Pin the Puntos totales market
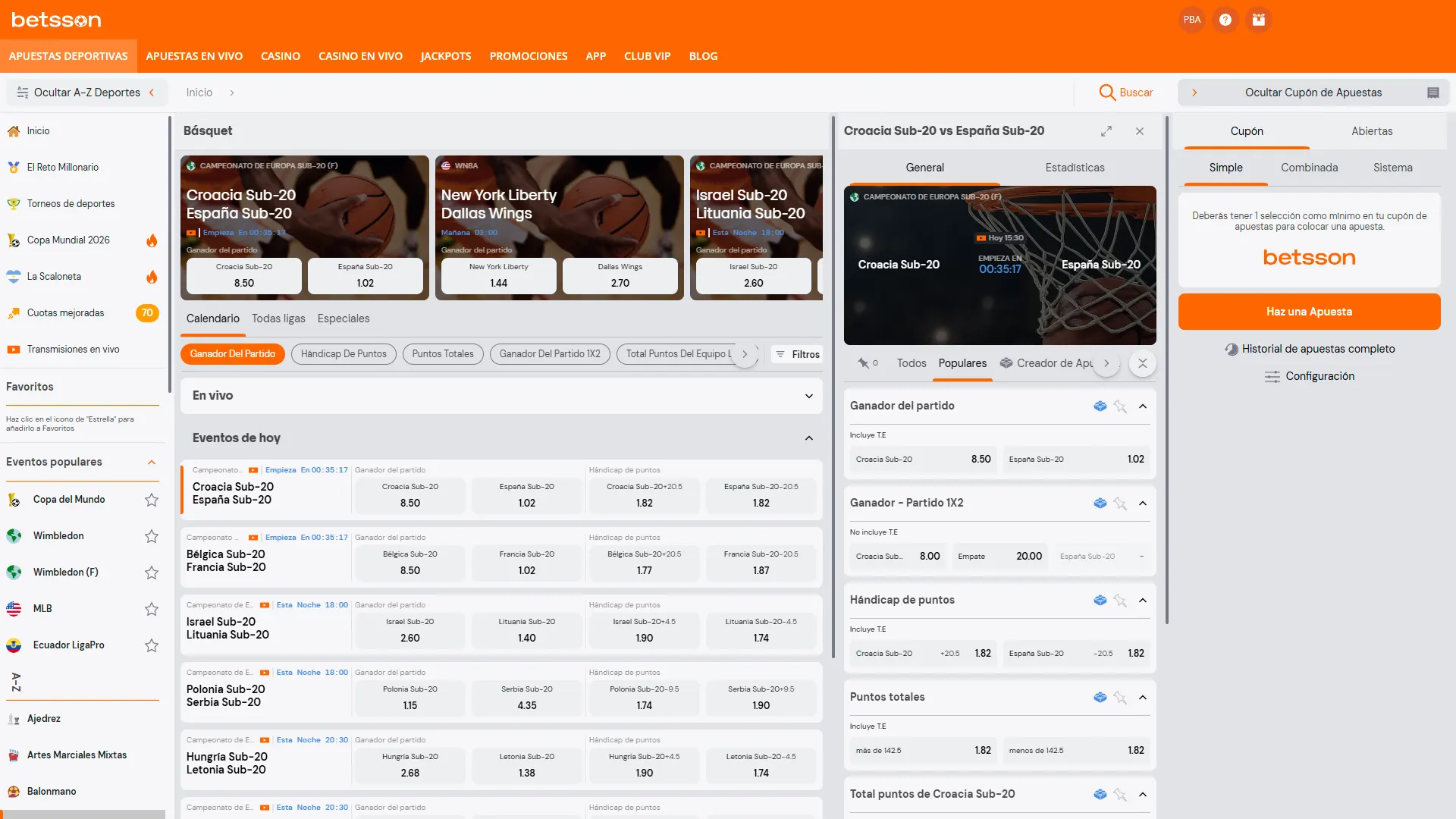The image size is (1456, 819). pos(1120,698)
